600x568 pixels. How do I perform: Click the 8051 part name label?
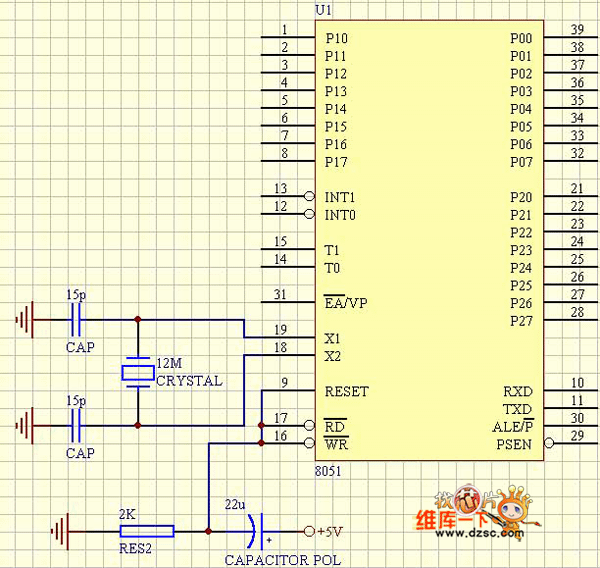click(x=329, y=469)
